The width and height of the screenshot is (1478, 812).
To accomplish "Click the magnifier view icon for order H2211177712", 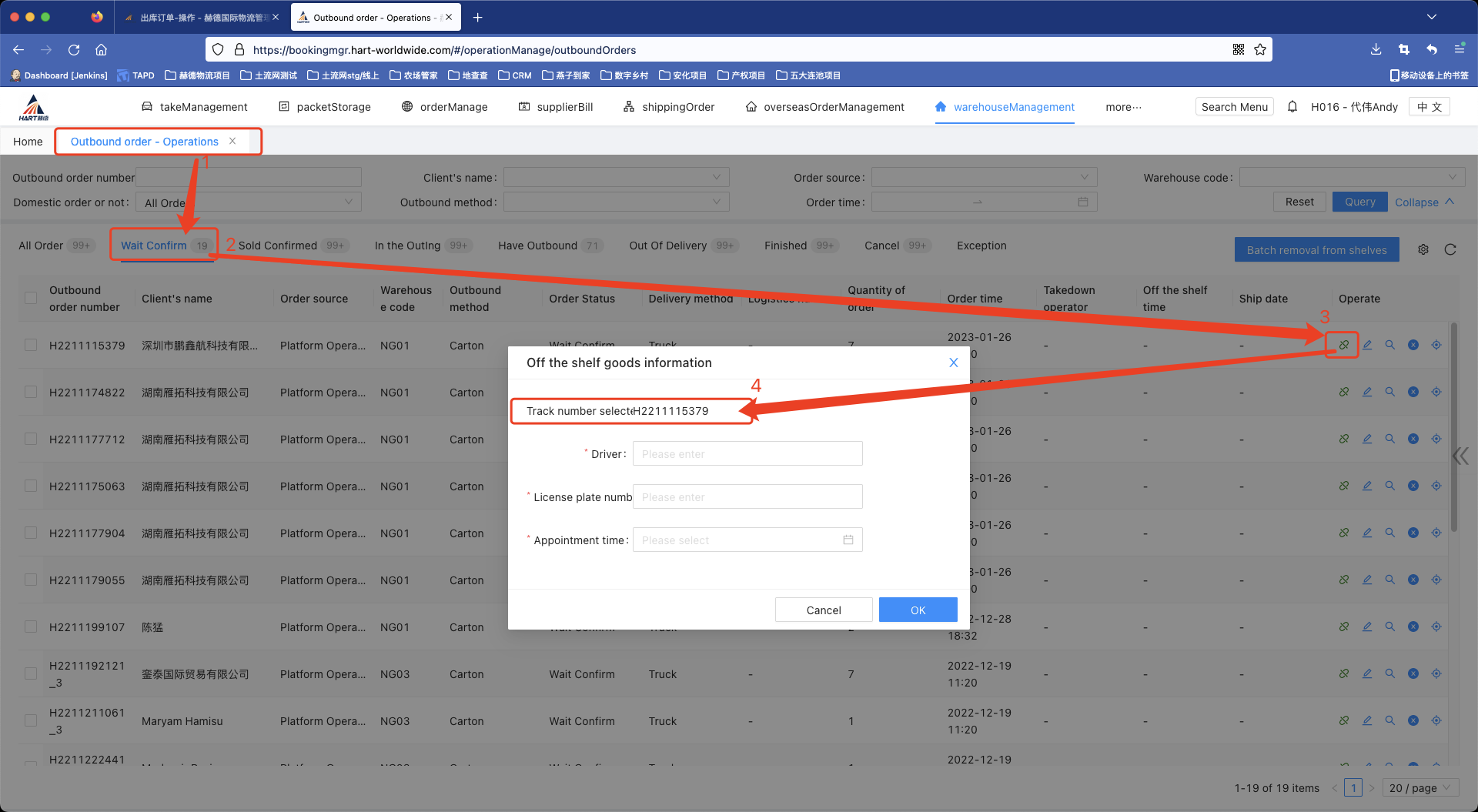I will coord(1390,439).
